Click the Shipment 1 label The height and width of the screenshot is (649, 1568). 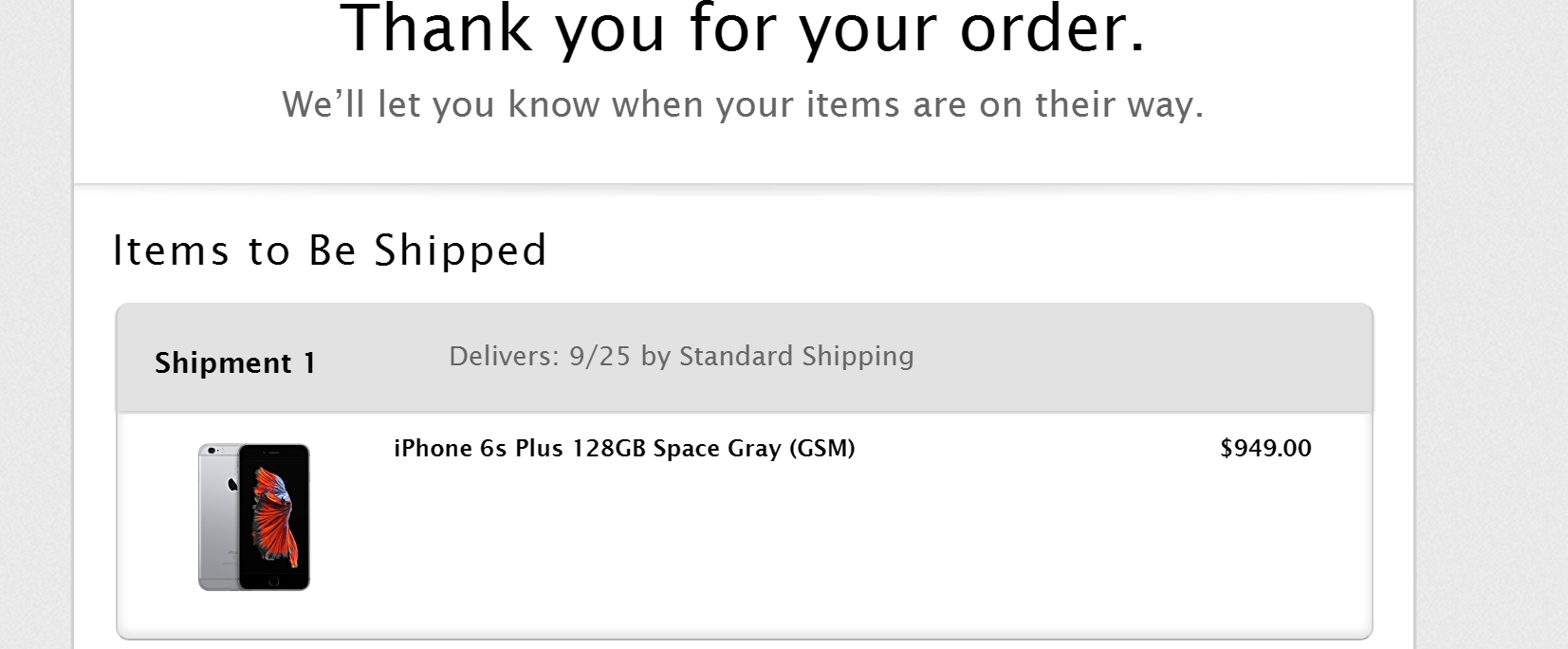coord(235,362)
